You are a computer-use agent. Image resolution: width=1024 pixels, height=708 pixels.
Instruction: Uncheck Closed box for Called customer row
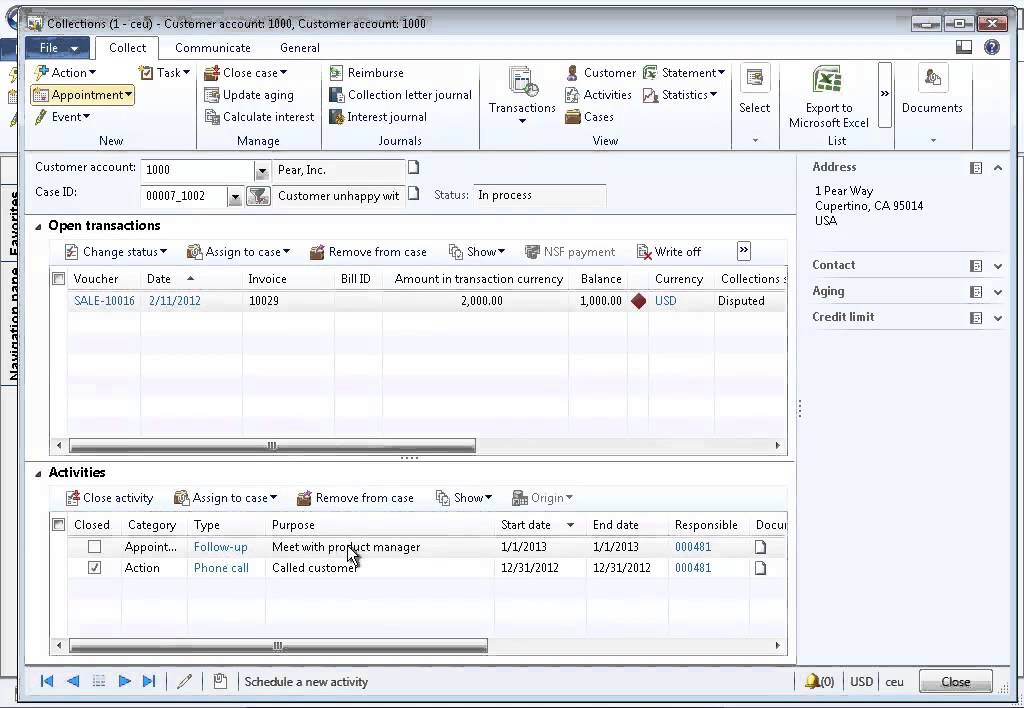[x=95, y=568]
